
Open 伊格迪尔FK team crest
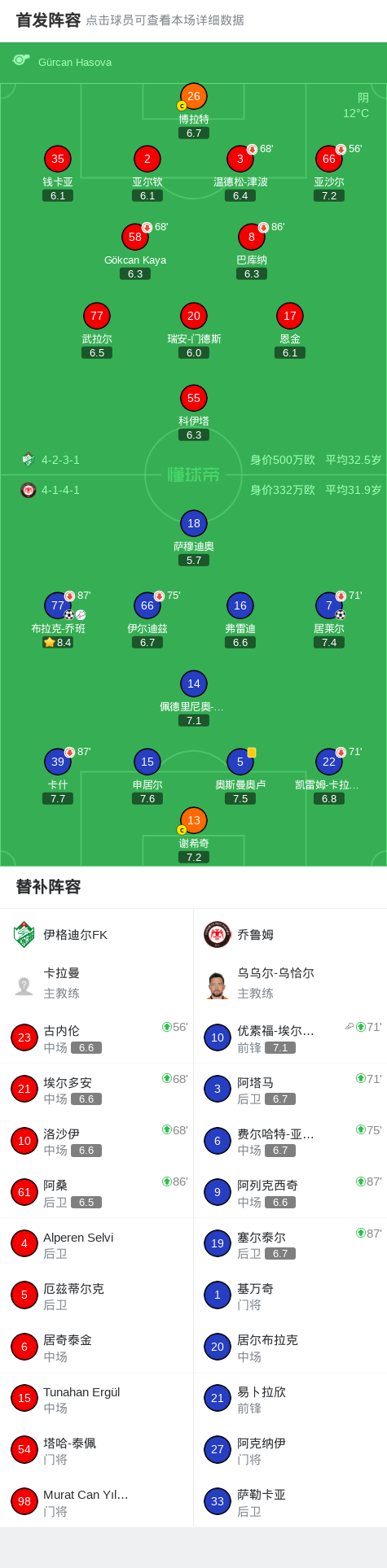tap(24, 934)
